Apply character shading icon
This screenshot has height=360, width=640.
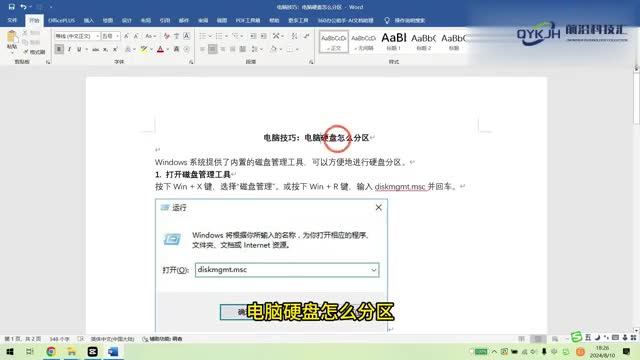click(x=176, y=49)
